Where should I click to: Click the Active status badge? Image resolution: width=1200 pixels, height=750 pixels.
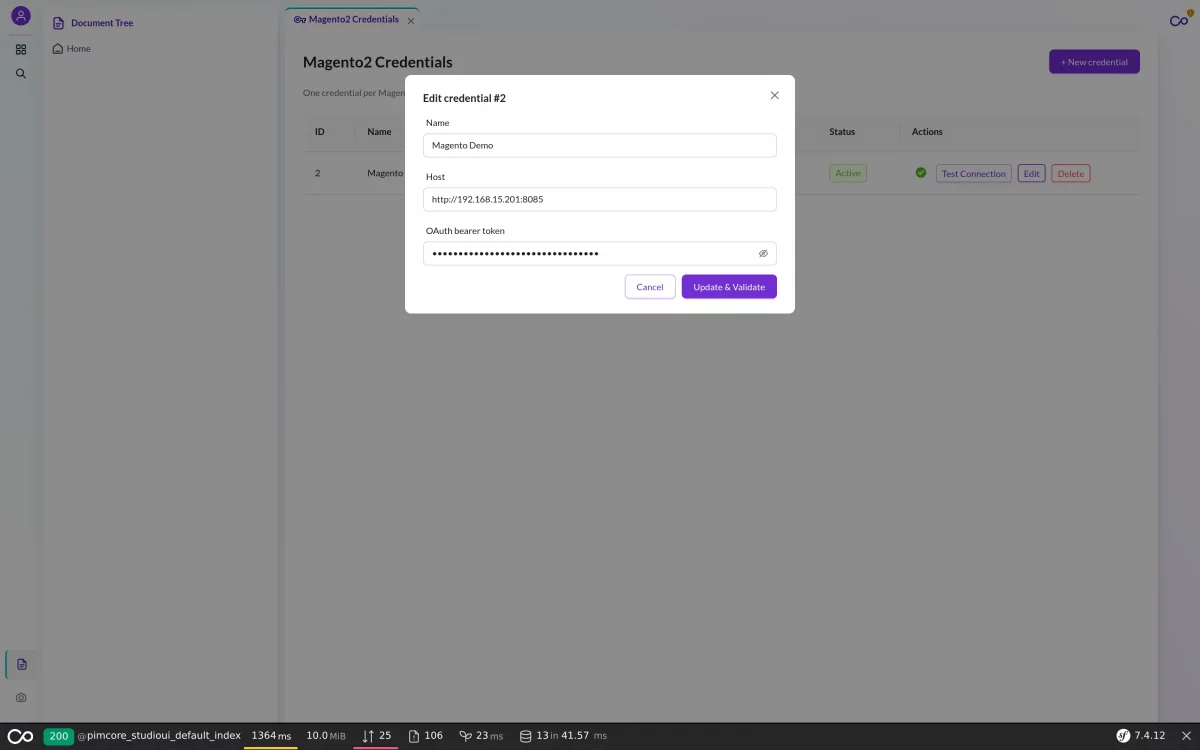click(848, 173)
